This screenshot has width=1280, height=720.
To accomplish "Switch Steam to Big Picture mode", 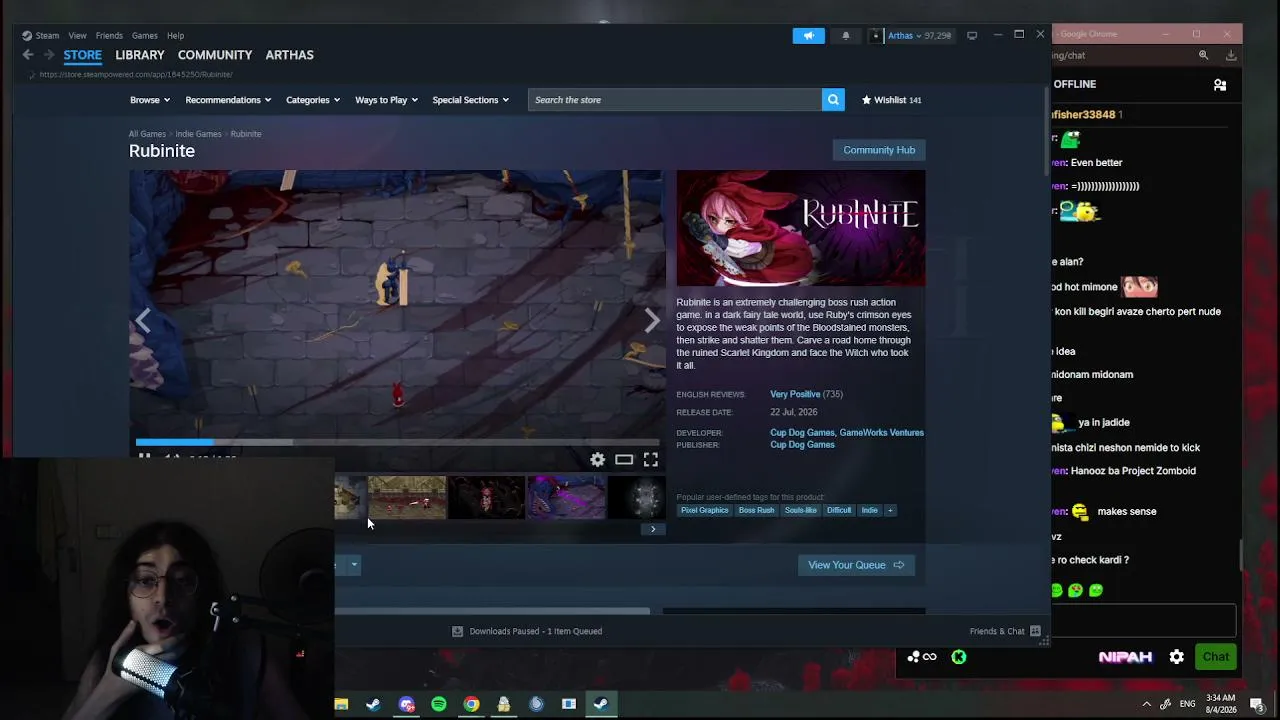I will 971,36.
